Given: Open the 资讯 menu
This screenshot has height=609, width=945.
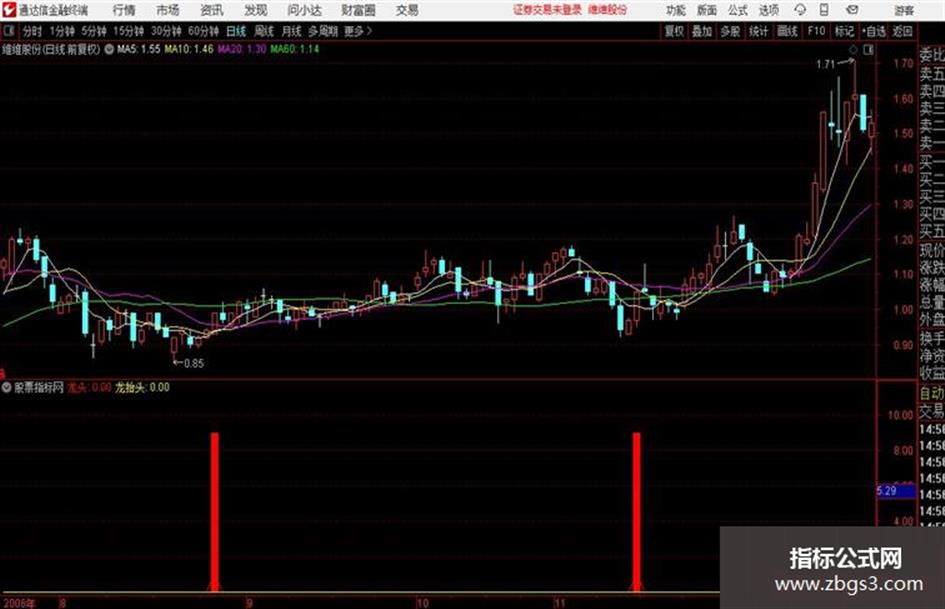Looking at the screenshot, I should 212,10.
